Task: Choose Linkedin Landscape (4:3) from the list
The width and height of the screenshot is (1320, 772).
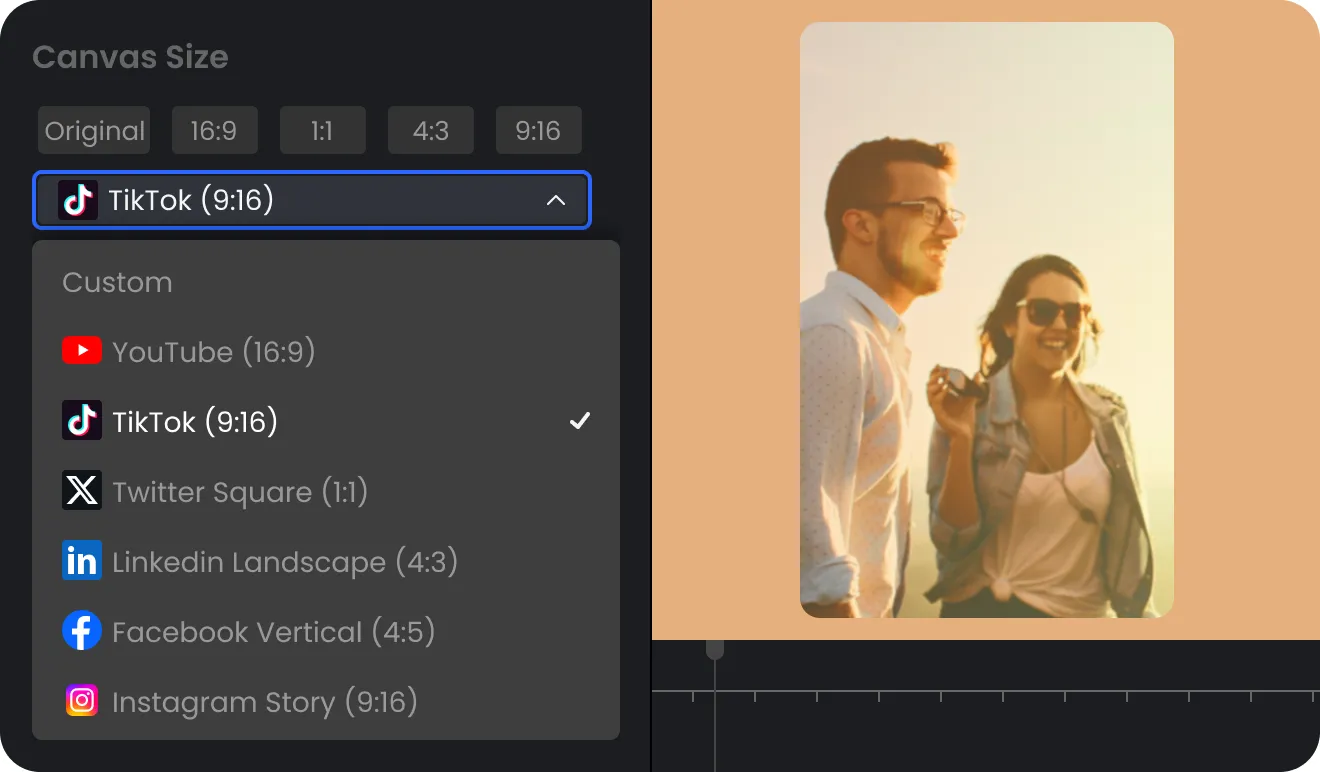Action: [284, 562]
